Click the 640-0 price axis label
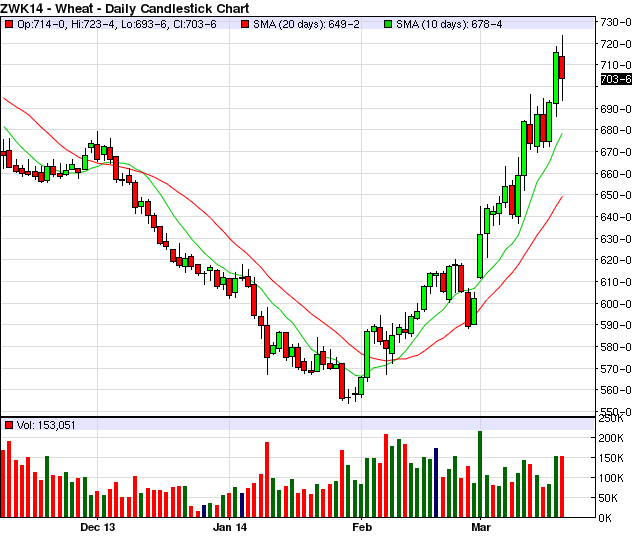This screenshot has height=536, width=640. [616, 217]
